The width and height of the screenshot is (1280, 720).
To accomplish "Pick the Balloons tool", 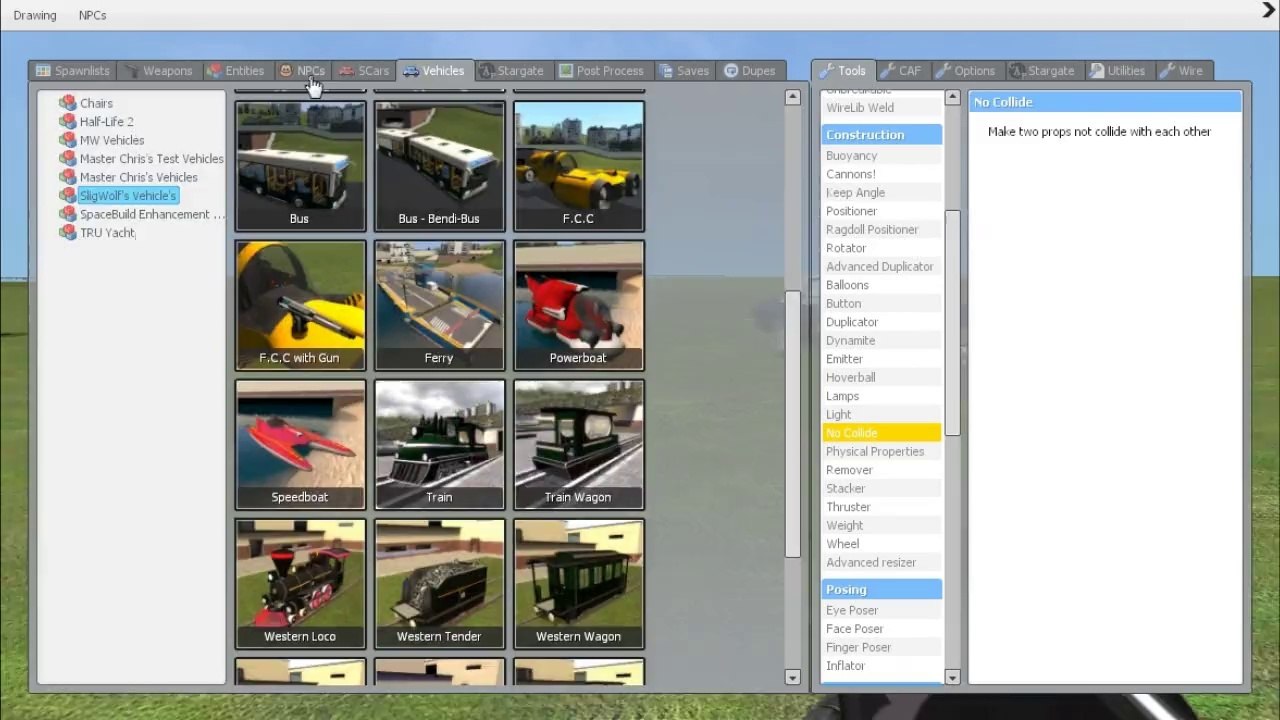I will [x=882, y=285].
